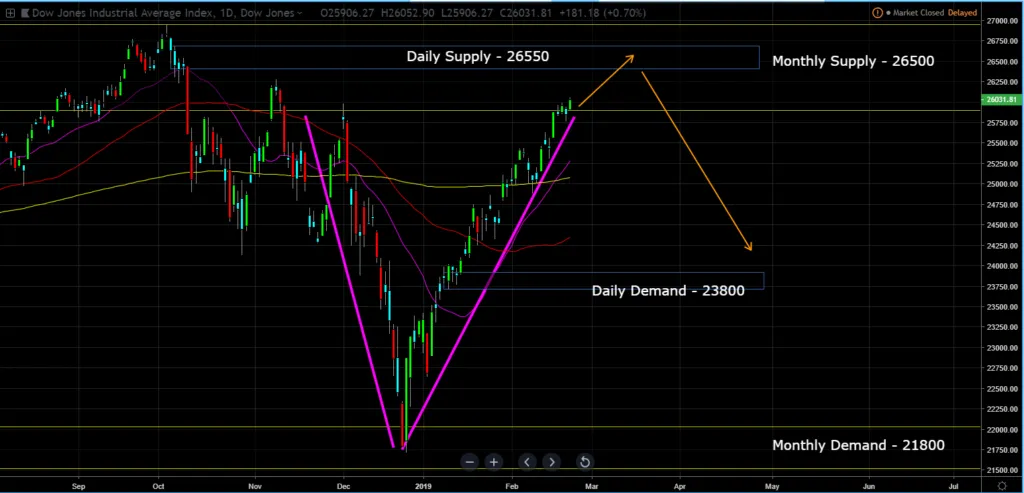Click the Market Closed status indicator
The image size is (1024, 493).
coord(916,12)
